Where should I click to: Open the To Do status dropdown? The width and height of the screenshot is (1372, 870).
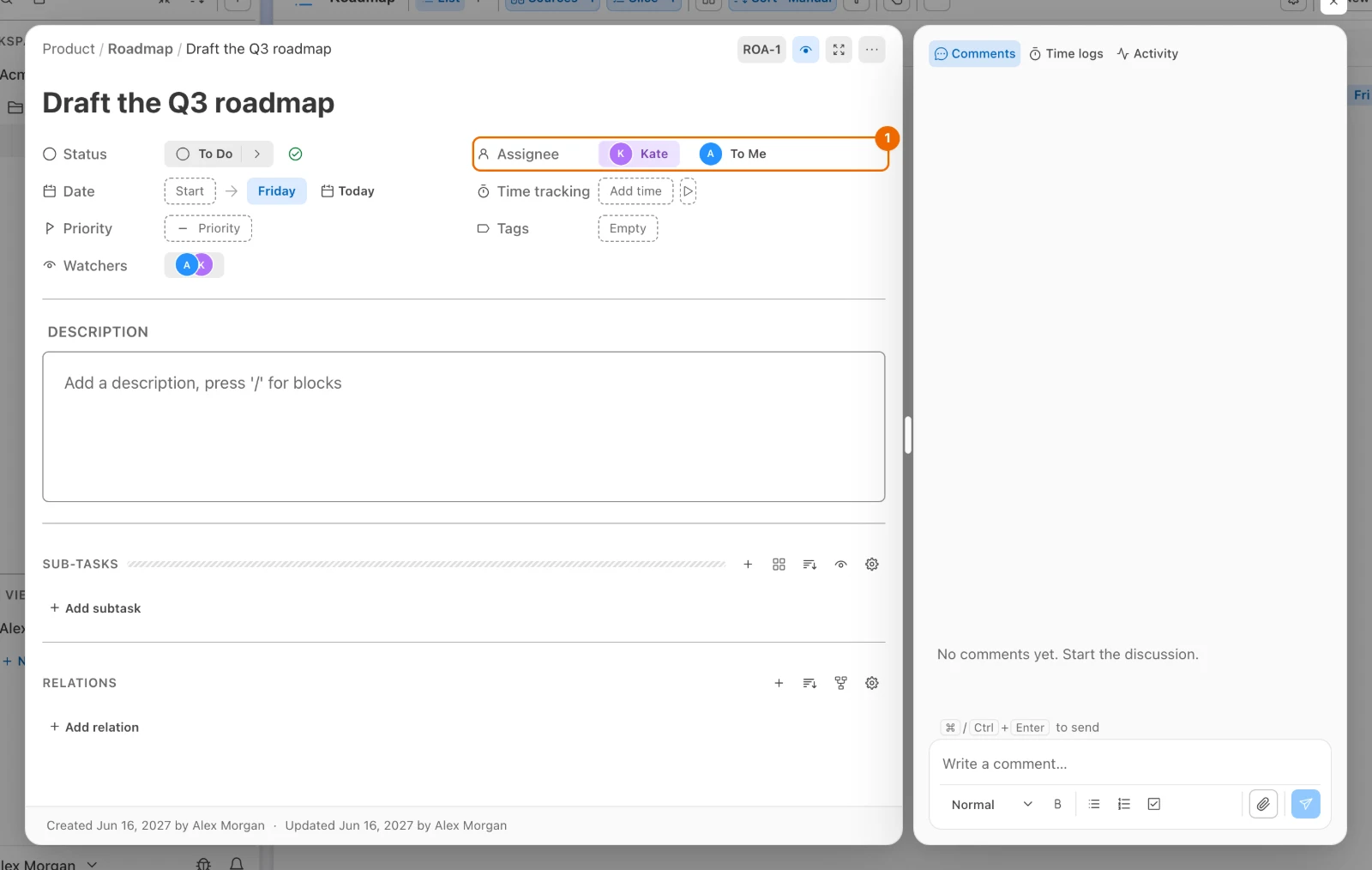(x=204, y=154)
